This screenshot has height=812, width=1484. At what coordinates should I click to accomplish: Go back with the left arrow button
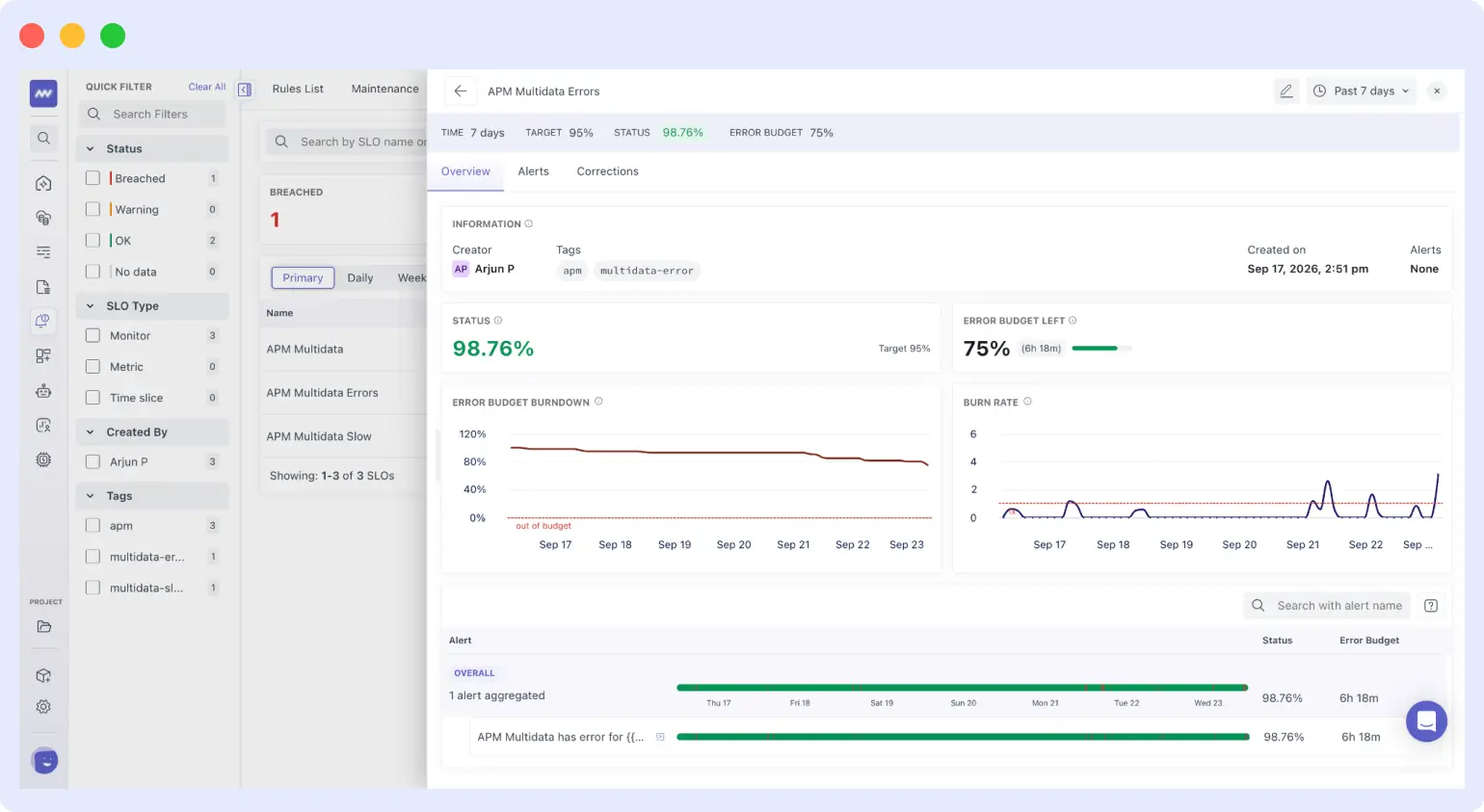[461, 91]
